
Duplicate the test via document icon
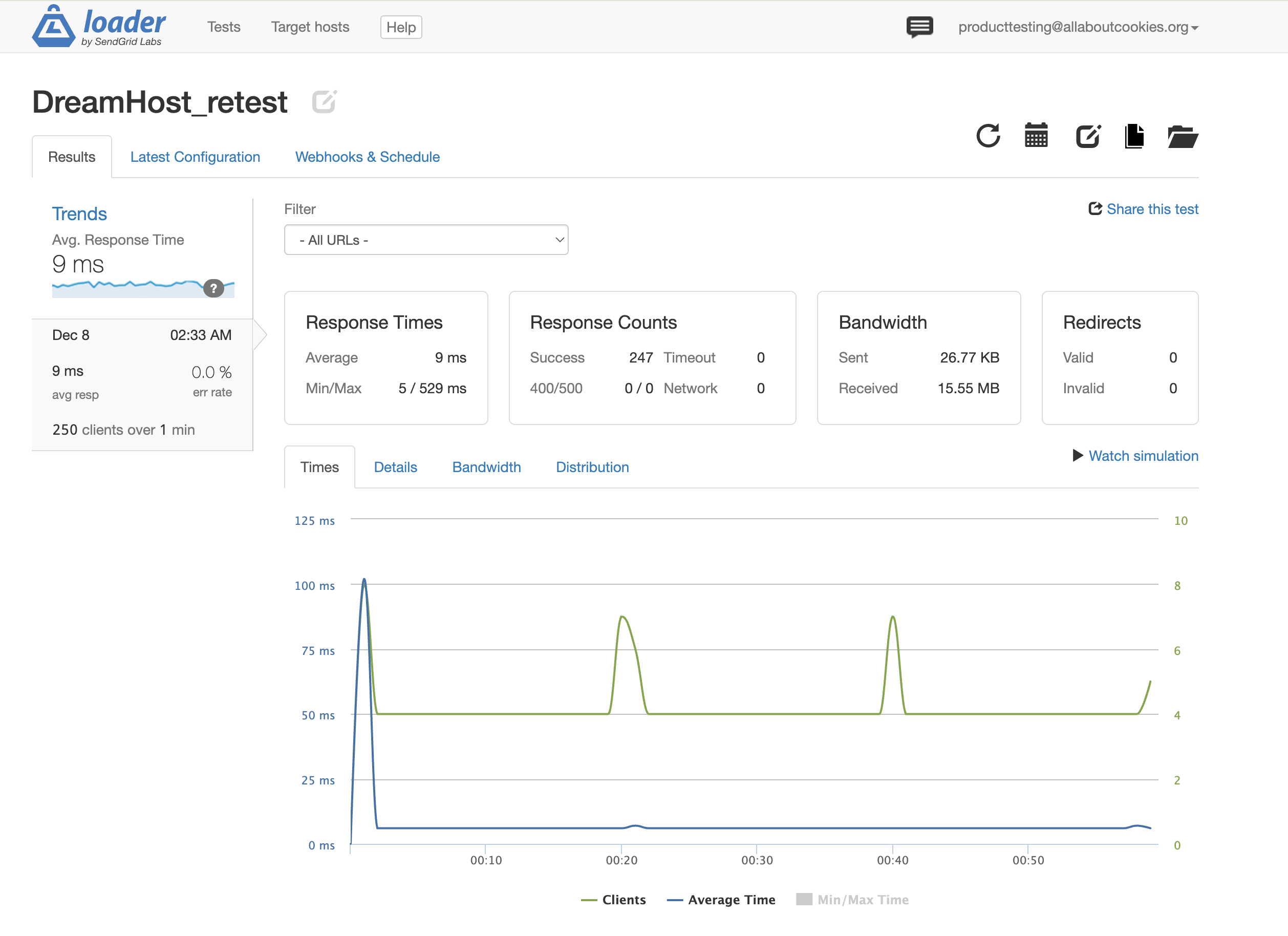1134,136
